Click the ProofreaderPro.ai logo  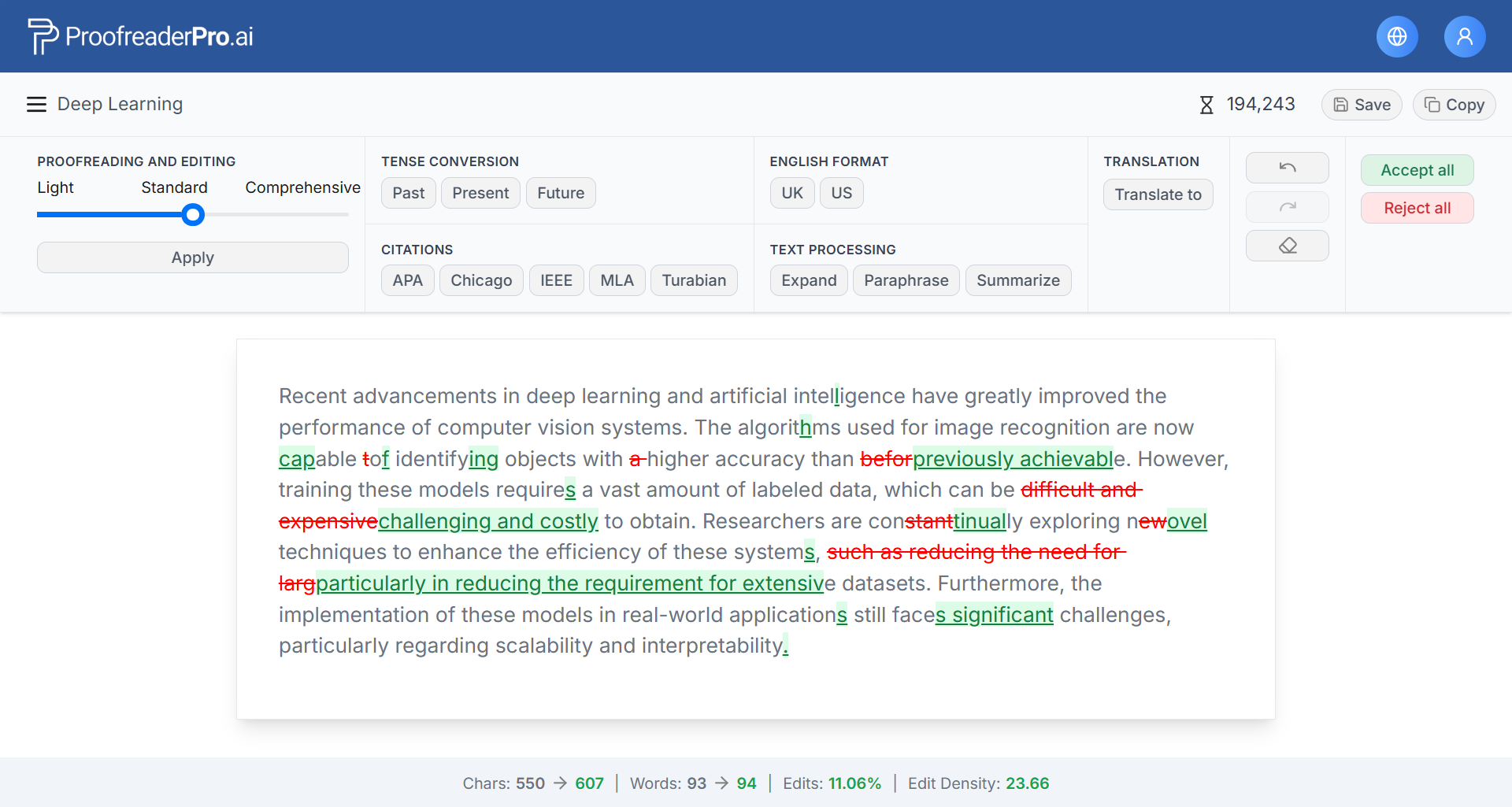(141, 36)
